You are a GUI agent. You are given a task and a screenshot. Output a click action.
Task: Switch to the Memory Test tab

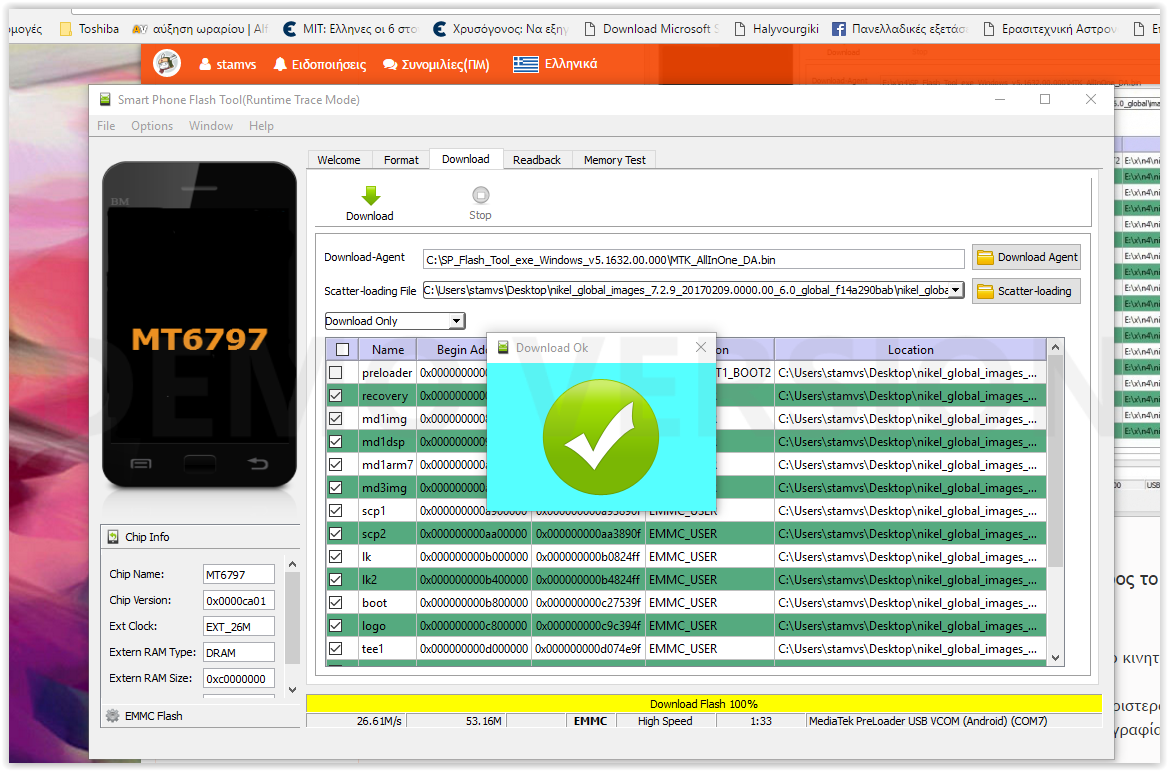tap(614, 160)
